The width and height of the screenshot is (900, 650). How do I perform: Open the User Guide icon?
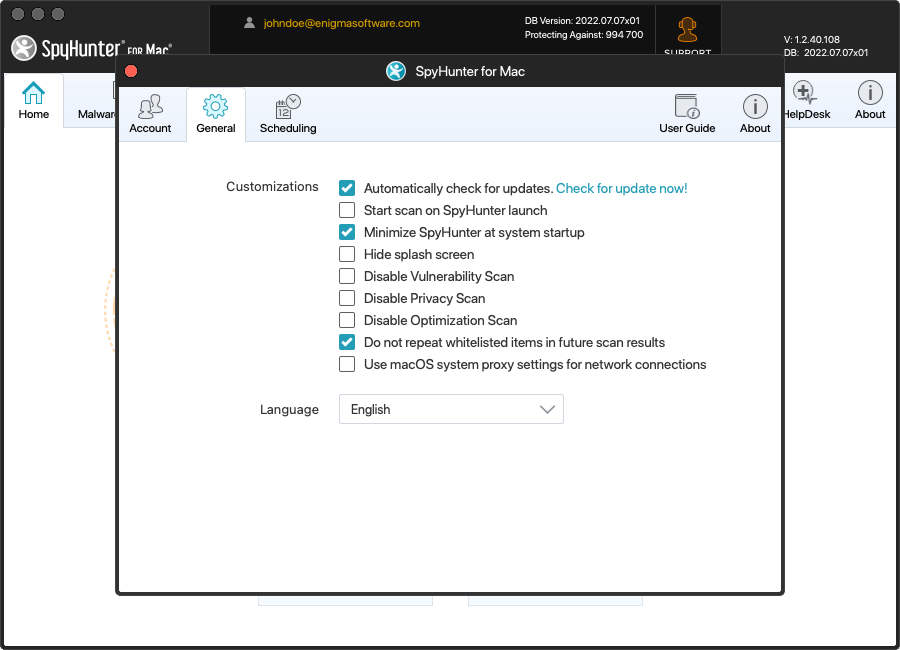[687, 107]
